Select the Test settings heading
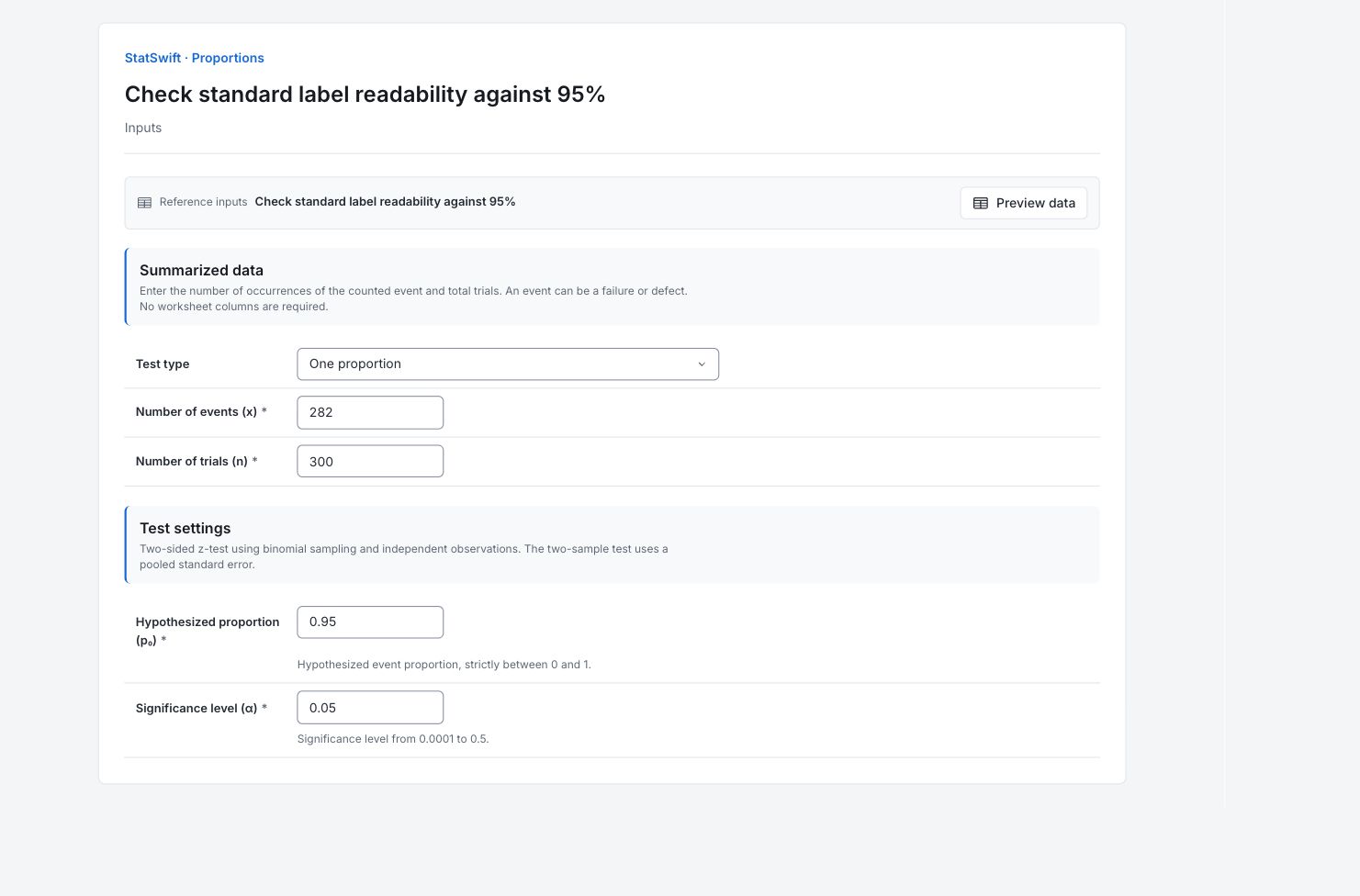This screenshot has height=896, width=1360. coord(185,528)
